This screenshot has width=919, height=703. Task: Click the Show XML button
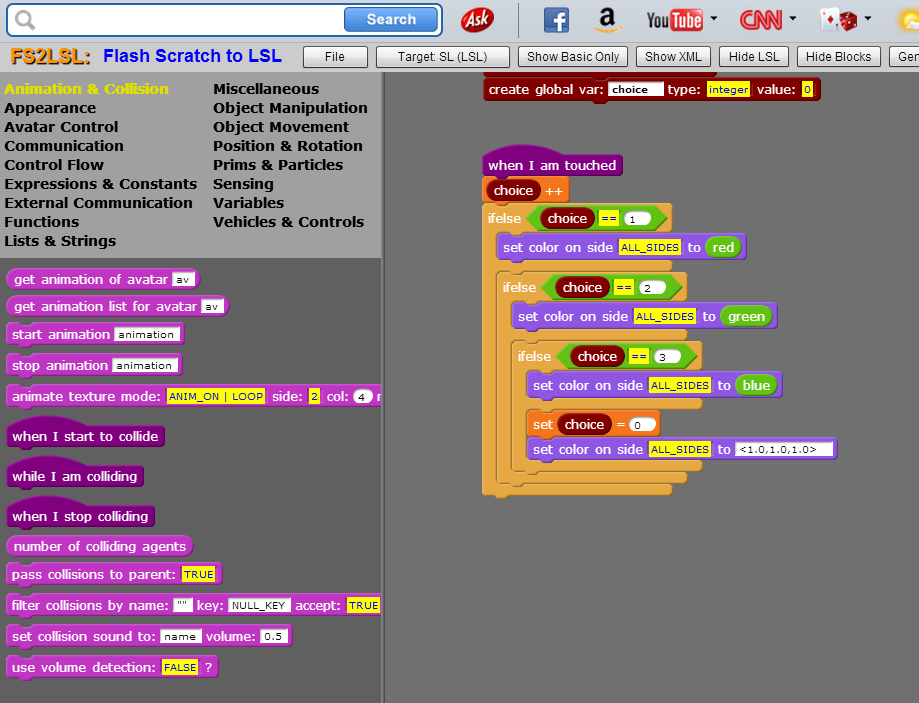coord(673,57)
